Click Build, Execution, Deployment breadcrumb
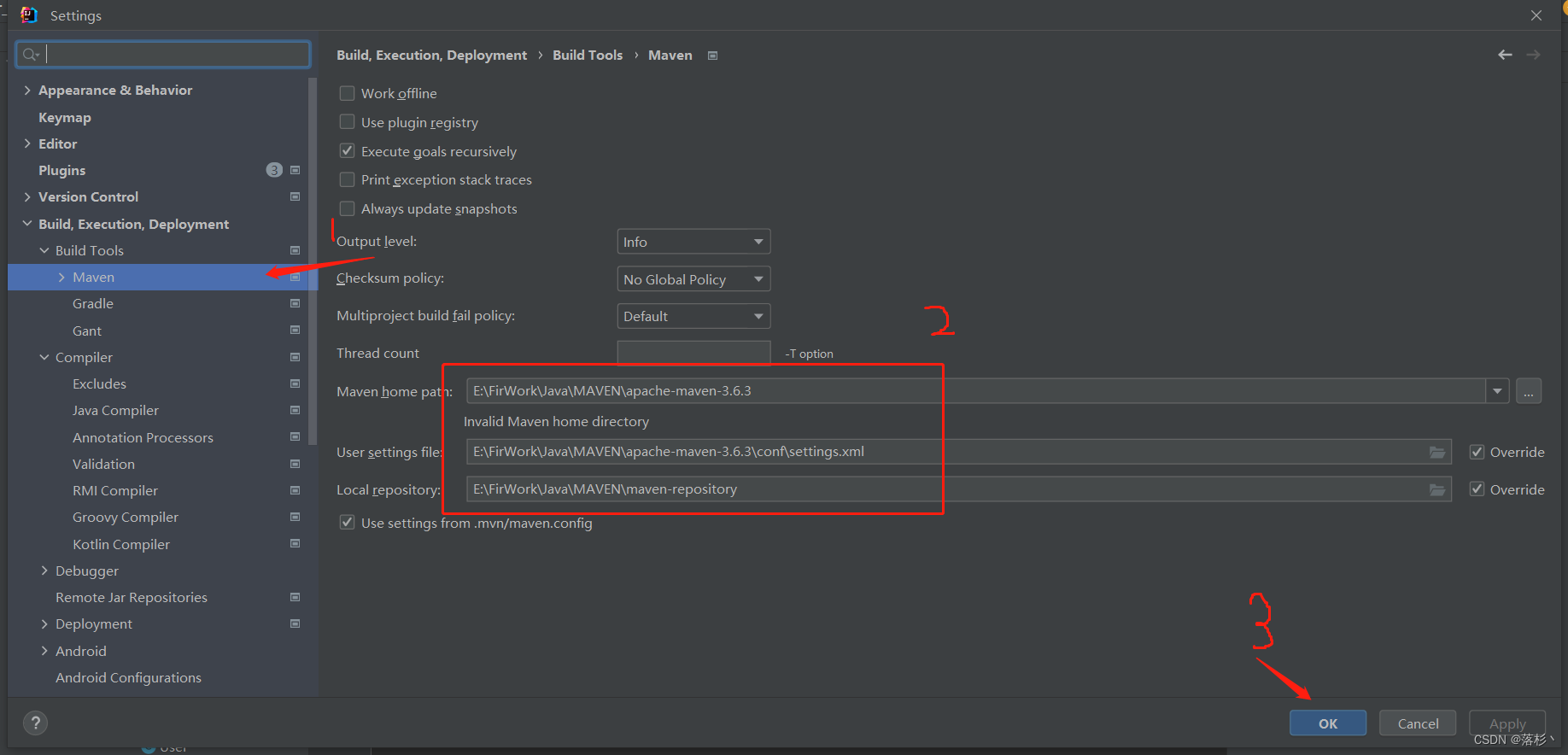This screenshot has height=755, width=1568. (431, 55)
